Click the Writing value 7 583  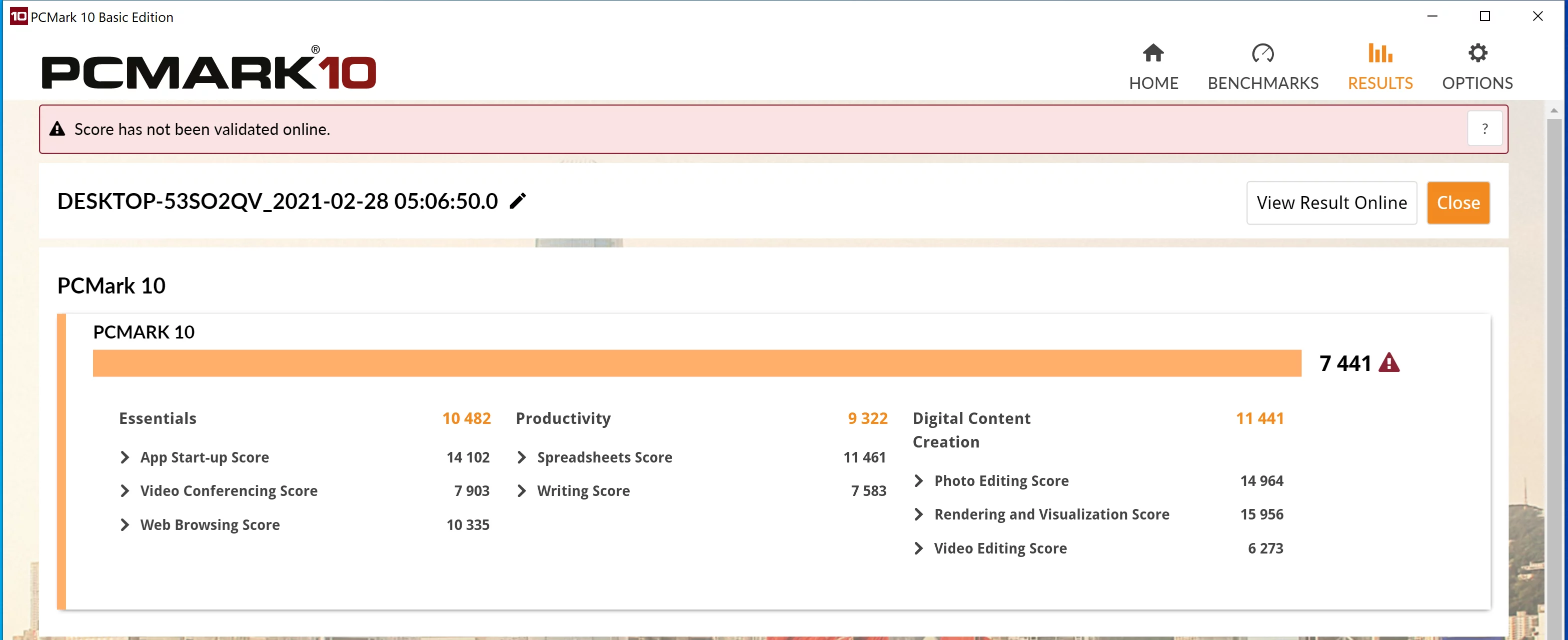(869, 490)
